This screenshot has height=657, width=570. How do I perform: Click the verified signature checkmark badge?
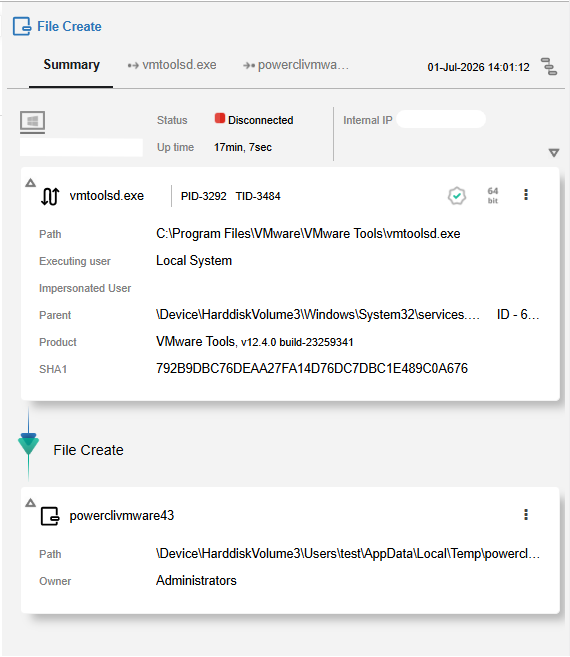point(456,196)
